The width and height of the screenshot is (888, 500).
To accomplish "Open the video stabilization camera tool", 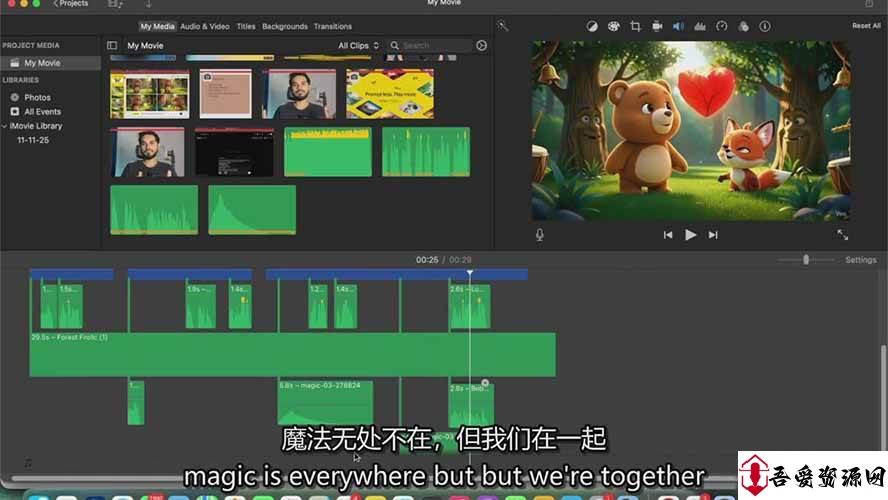I will click(657, 26).
